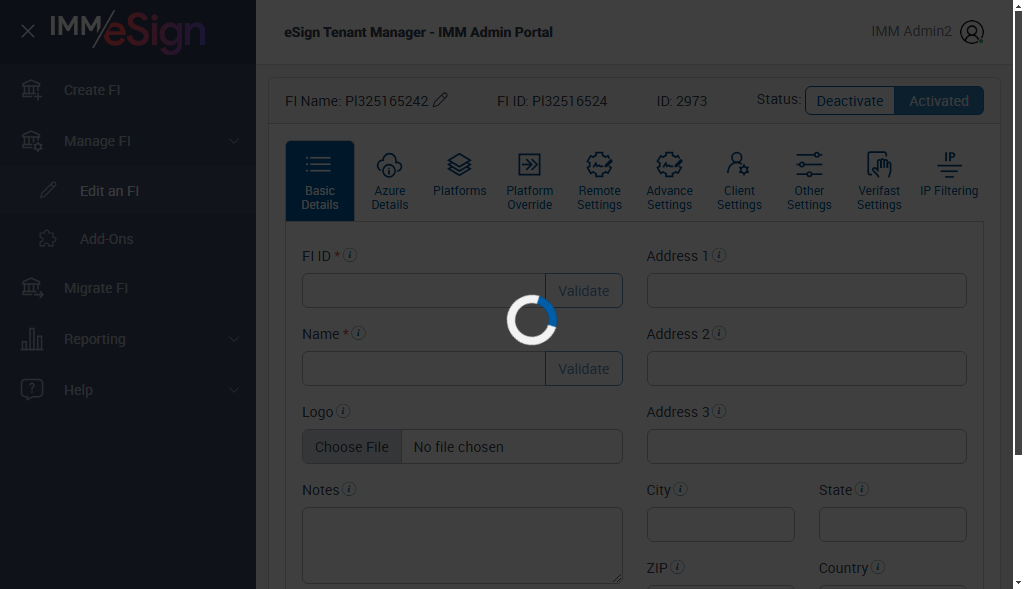Click the Deactivate status button

pos(850,101)
